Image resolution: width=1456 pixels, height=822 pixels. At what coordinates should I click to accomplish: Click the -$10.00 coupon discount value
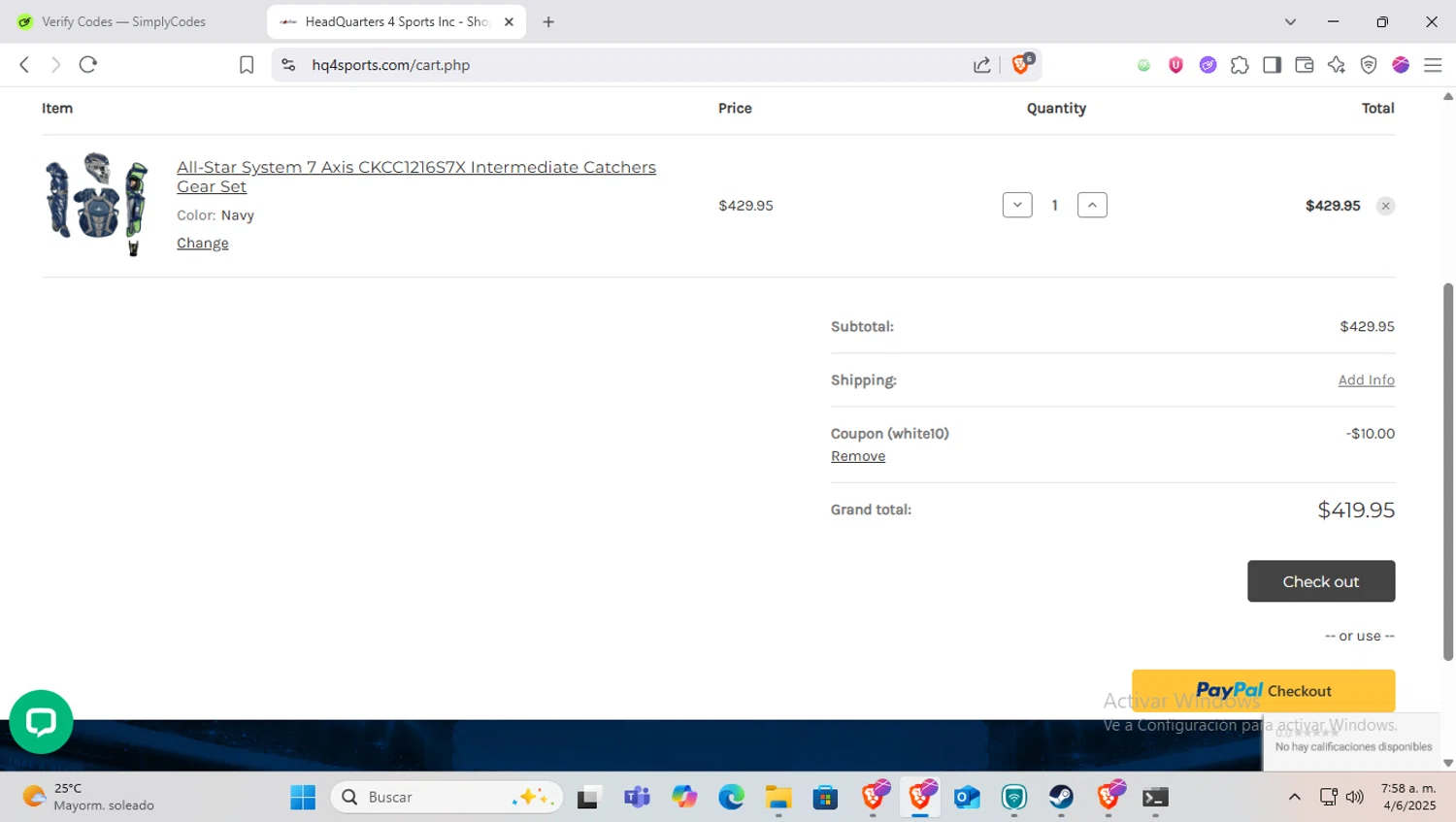[x=1371, y=433]
